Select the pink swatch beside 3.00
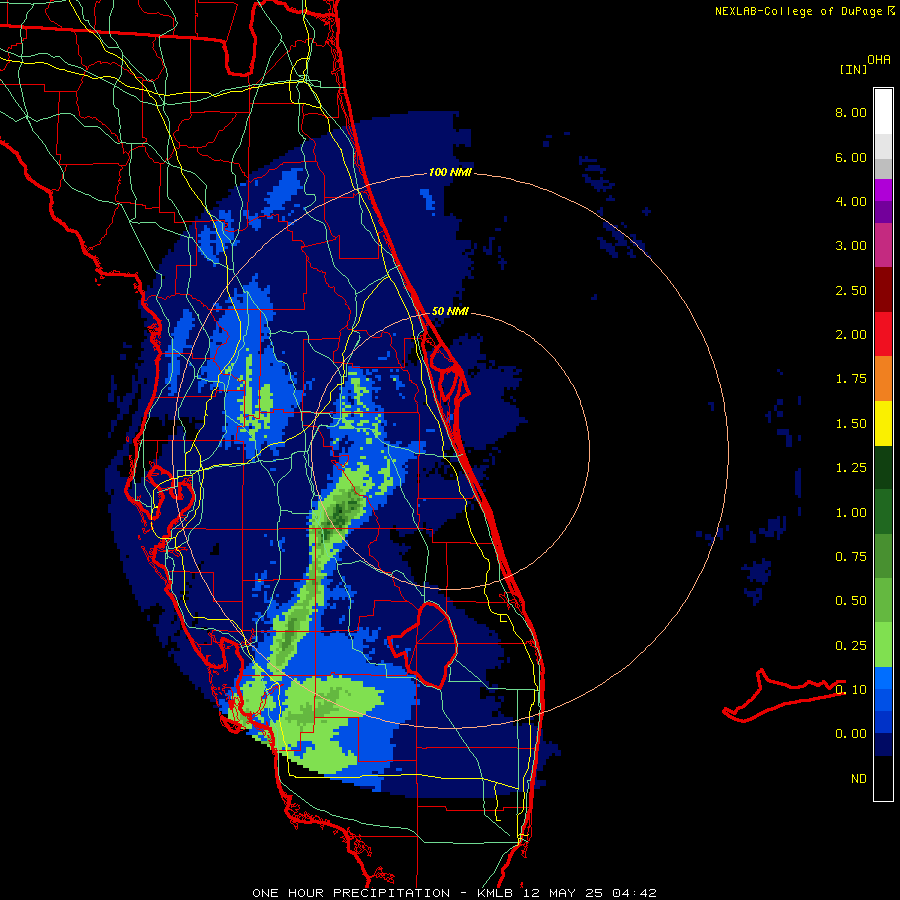 point(883,246)
